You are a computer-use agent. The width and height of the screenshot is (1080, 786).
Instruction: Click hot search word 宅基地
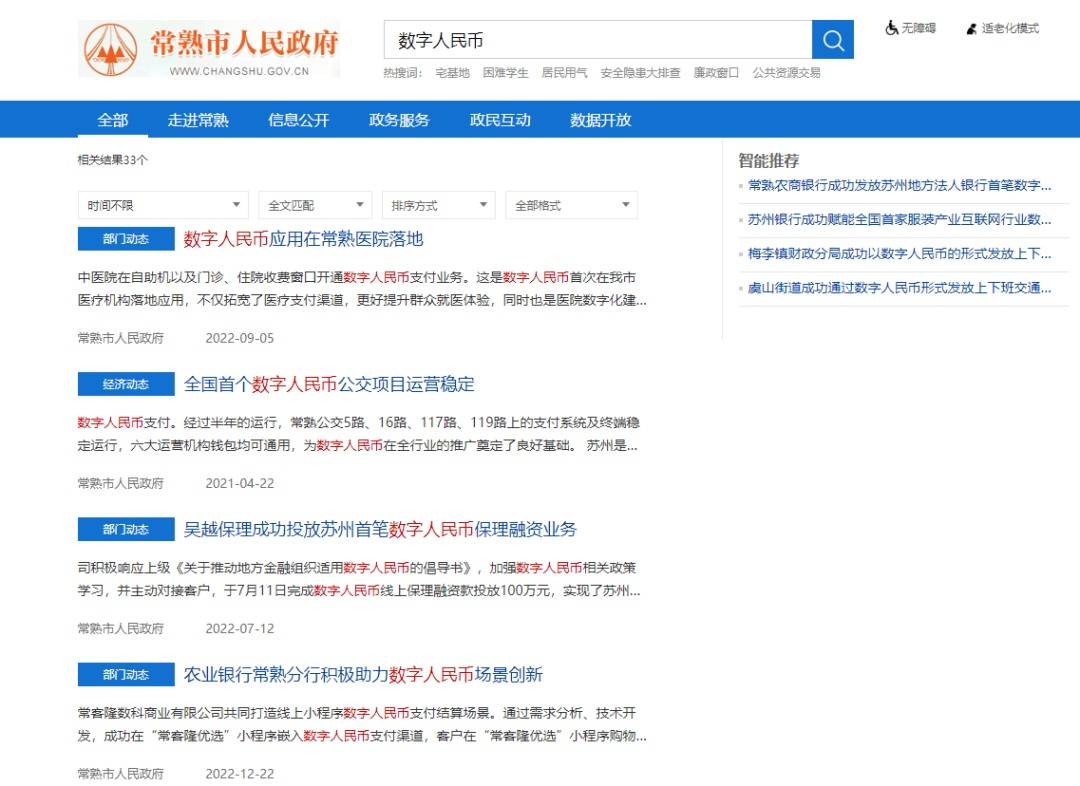tap(453, 73)
